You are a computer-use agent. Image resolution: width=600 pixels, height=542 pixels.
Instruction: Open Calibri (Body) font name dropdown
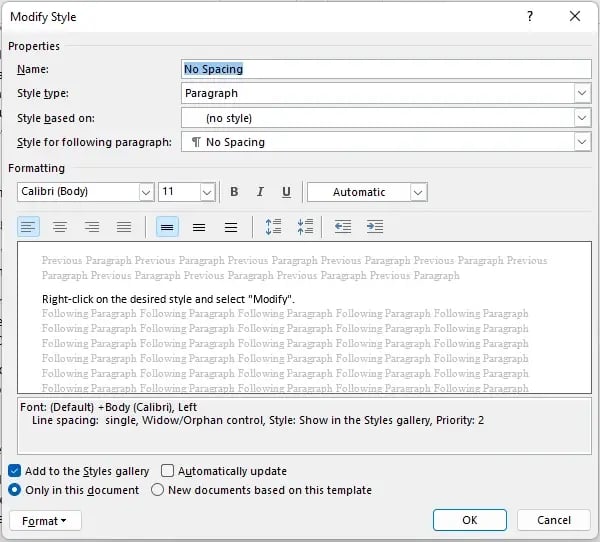145,192
